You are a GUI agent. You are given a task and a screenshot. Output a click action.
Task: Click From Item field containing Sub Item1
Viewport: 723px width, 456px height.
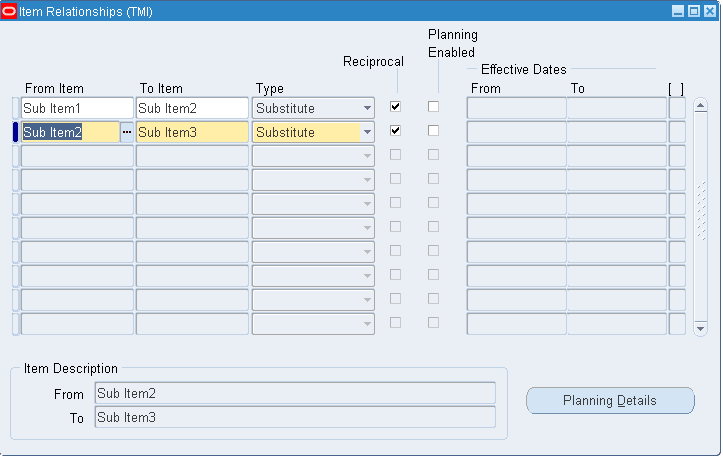click(x=77, y=108)
